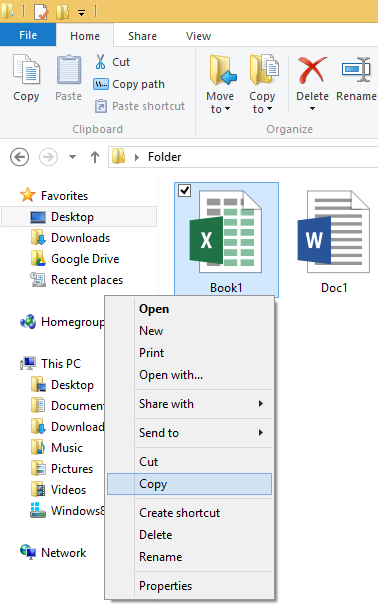The height and width of the screenshot is (606, 378).
Task: Uncheck the Book1 selection checkbox
Action: click(x=184, y=191)
